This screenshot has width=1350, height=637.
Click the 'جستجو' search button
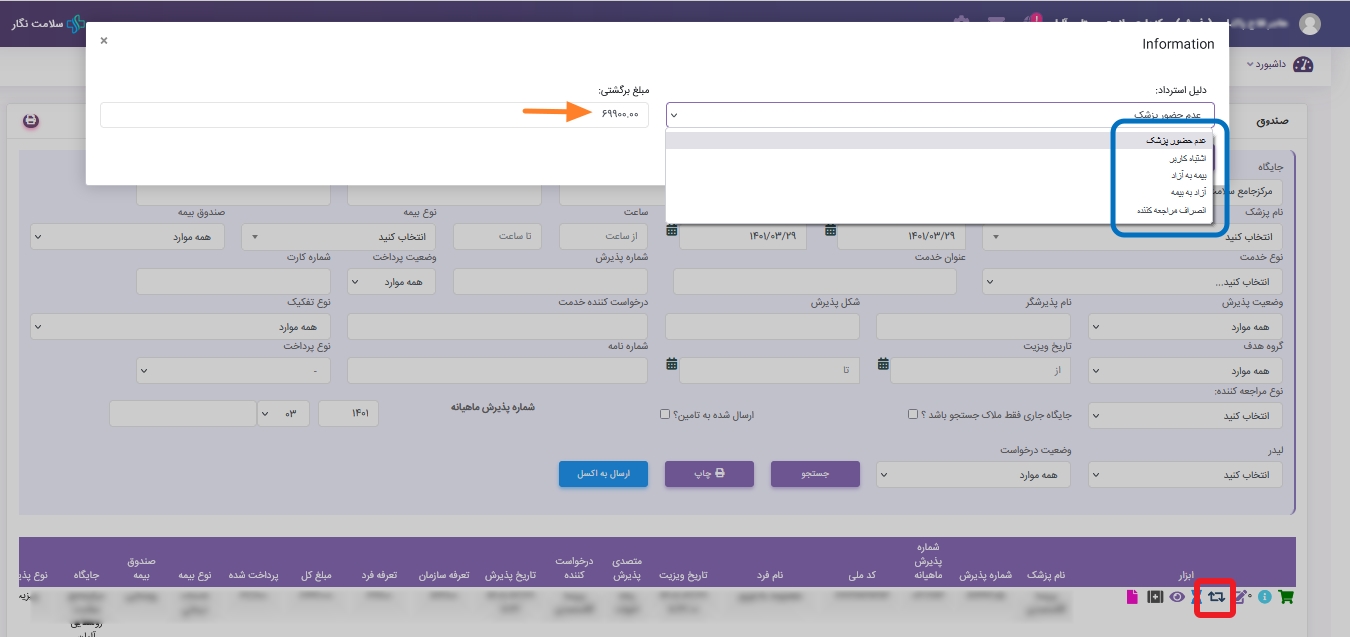815,474
